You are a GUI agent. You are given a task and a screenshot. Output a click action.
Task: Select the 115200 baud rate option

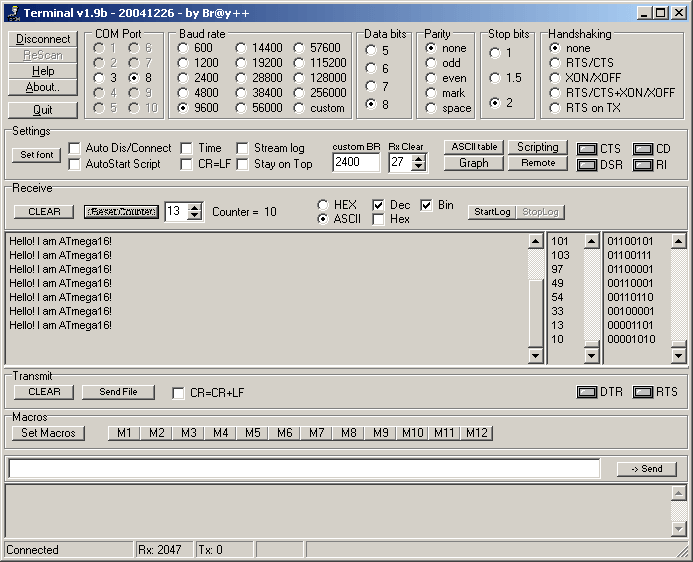pos(299,63)
